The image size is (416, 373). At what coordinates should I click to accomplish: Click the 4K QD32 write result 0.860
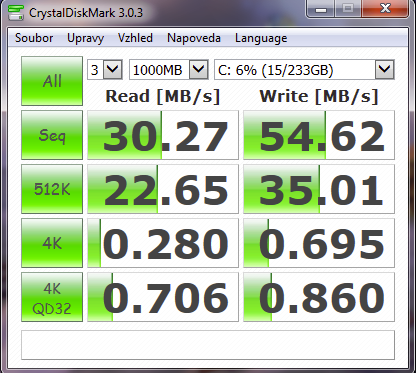tap(319, 297)
